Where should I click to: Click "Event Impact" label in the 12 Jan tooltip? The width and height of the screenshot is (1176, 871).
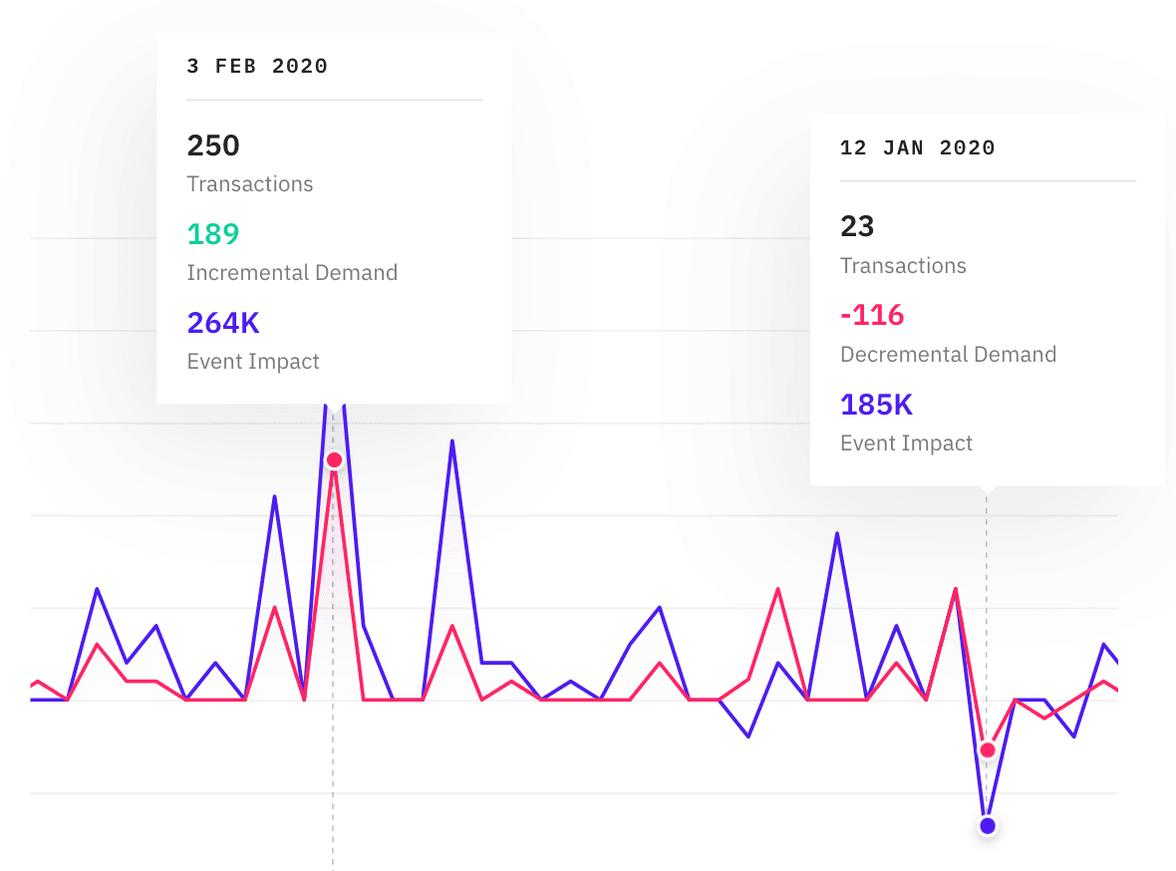[x=906, y=444]
